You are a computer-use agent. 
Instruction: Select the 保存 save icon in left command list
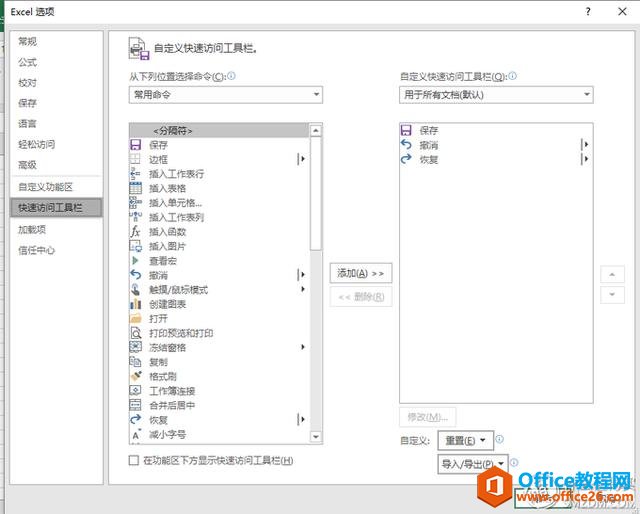(x=136, y=145)
